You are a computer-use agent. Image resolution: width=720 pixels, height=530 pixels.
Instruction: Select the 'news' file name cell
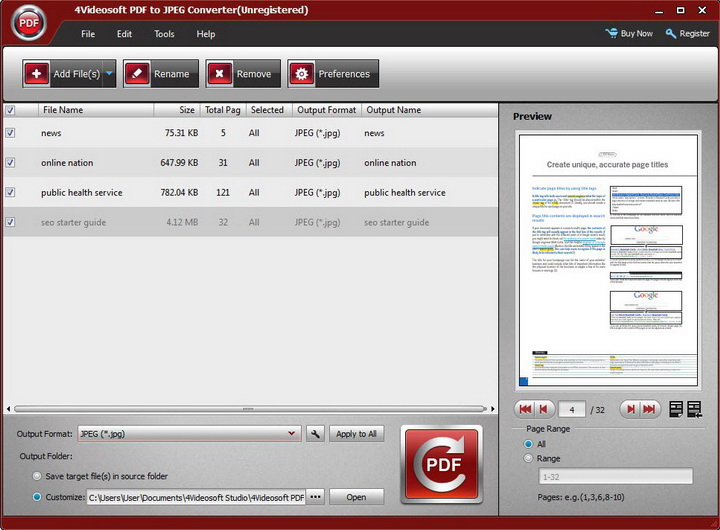click(51, 133)
